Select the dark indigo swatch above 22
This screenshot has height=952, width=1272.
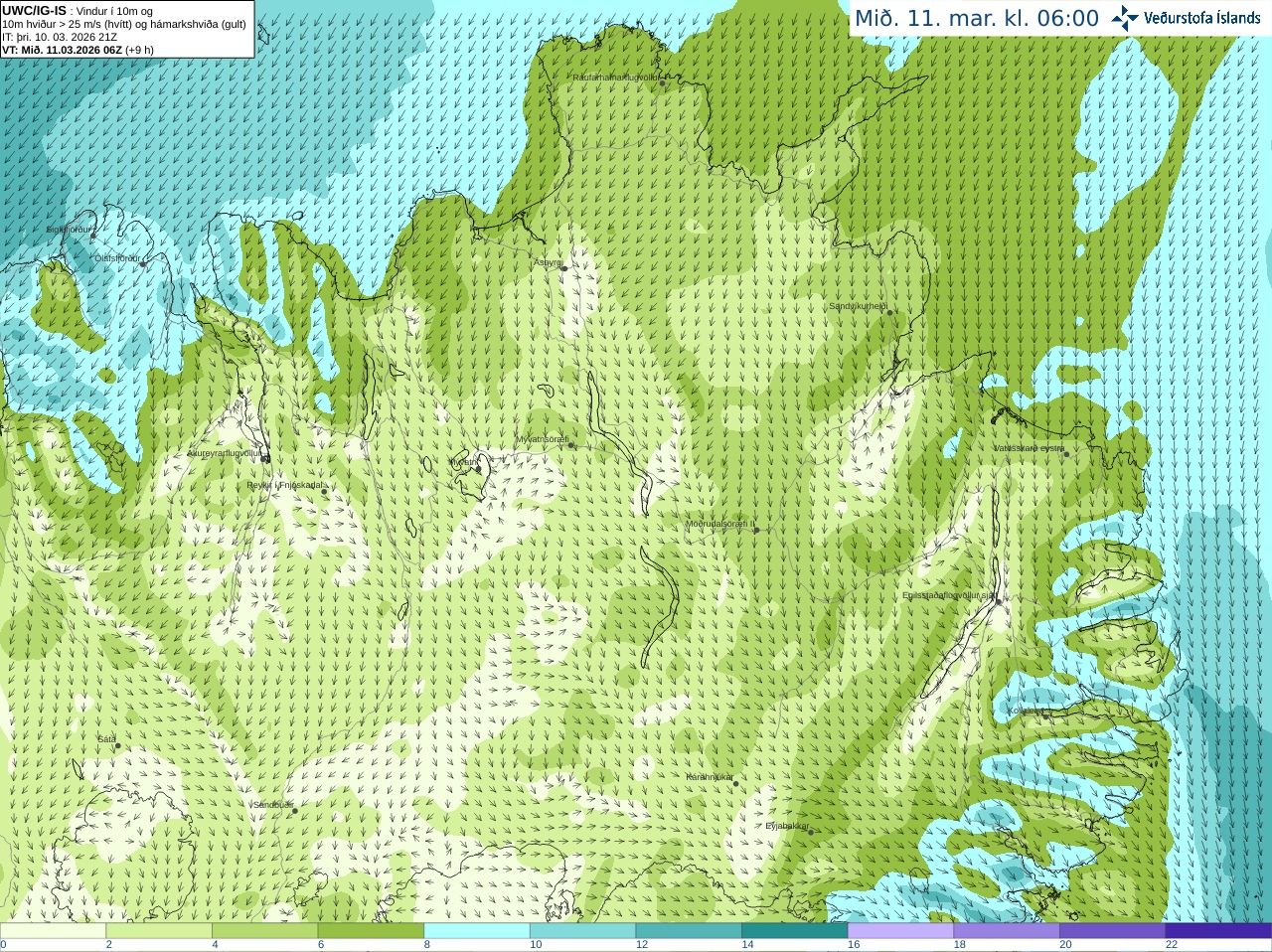coord(1218,931)
